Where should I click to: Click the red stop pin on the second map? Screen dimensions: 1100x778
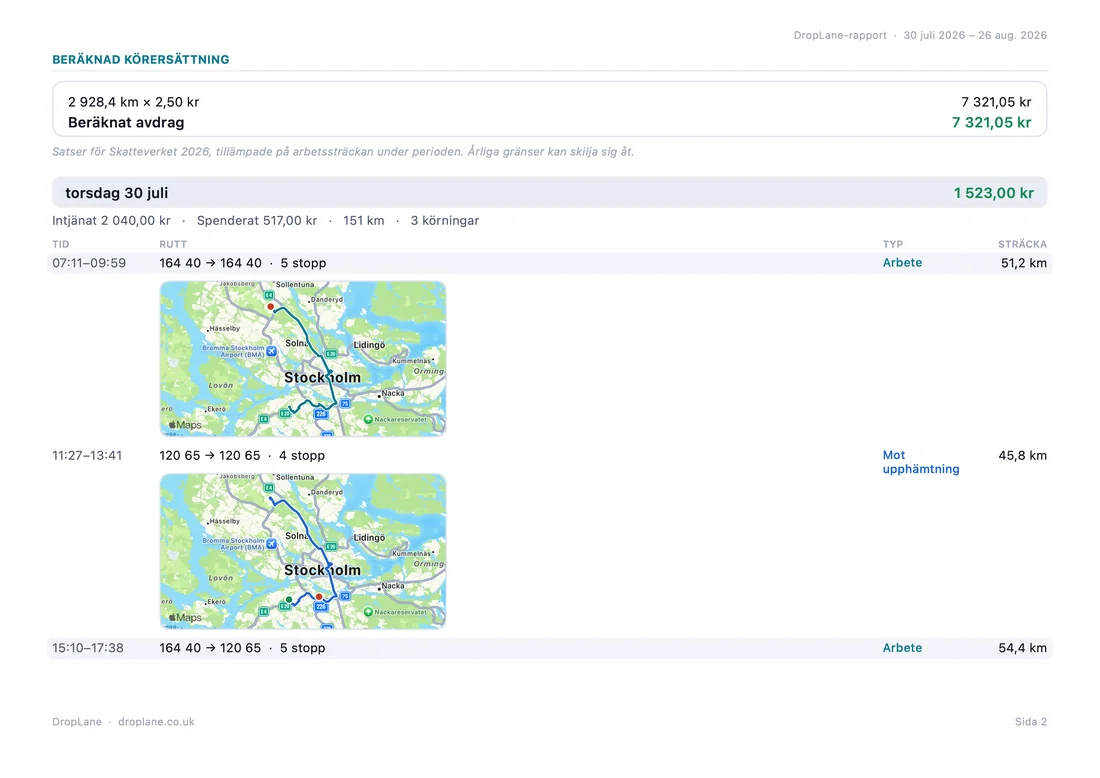[318, 597]
